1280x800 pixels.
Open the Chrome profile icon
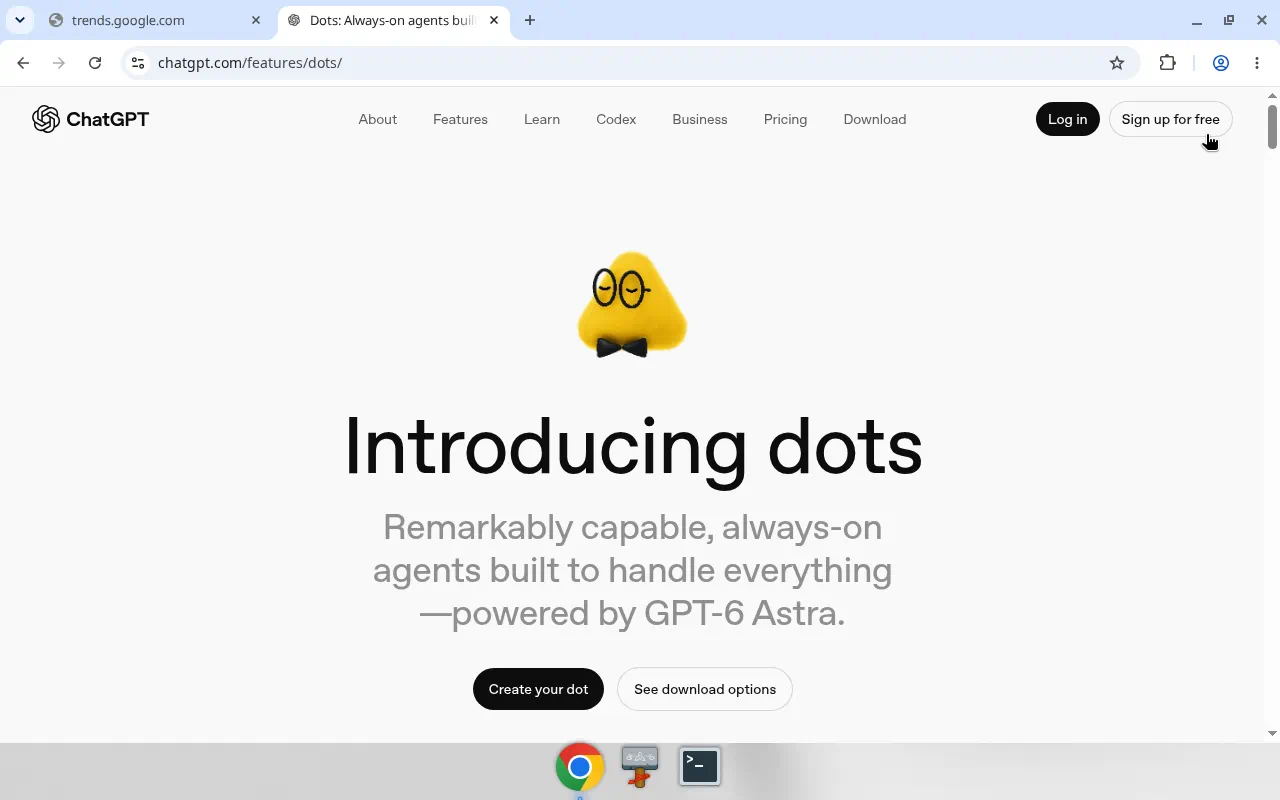[x=1221, y=63]
